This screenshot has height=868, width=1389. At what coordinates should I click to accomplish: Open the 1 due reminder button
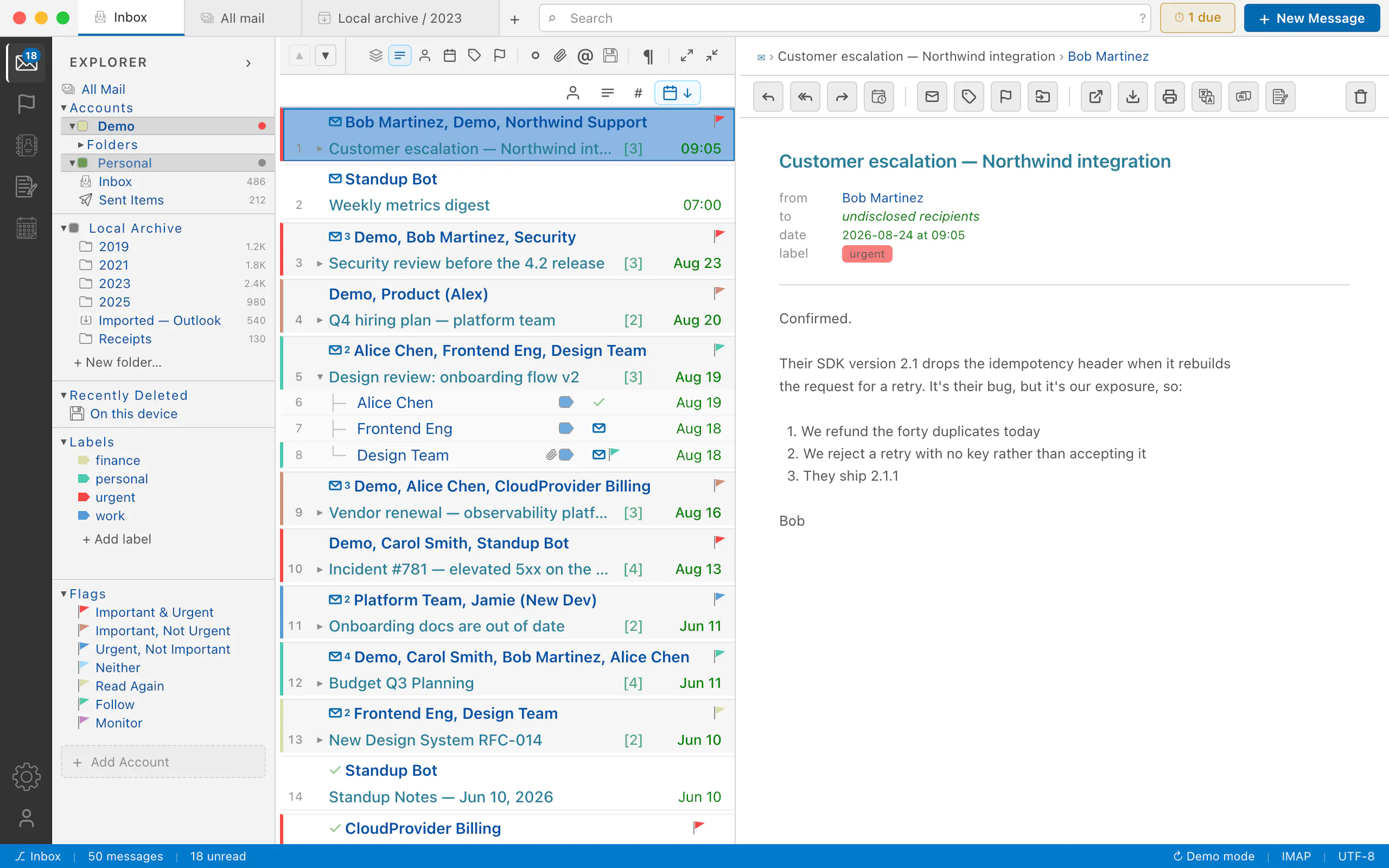pos(1197,18)
